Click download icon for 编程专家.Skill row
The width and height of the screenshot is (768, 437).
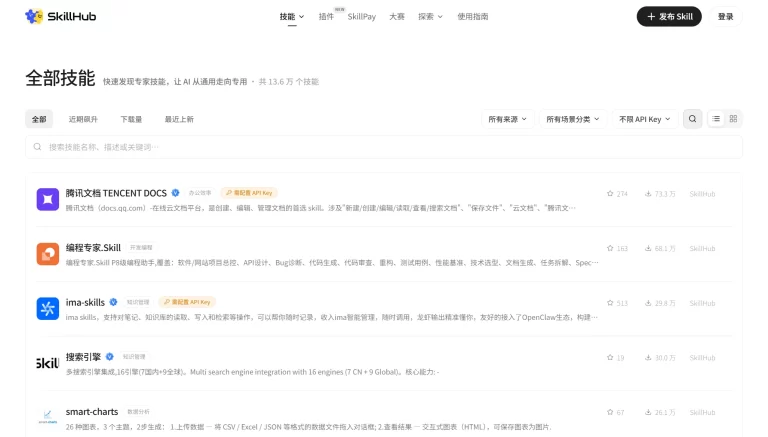click(648, 248)
